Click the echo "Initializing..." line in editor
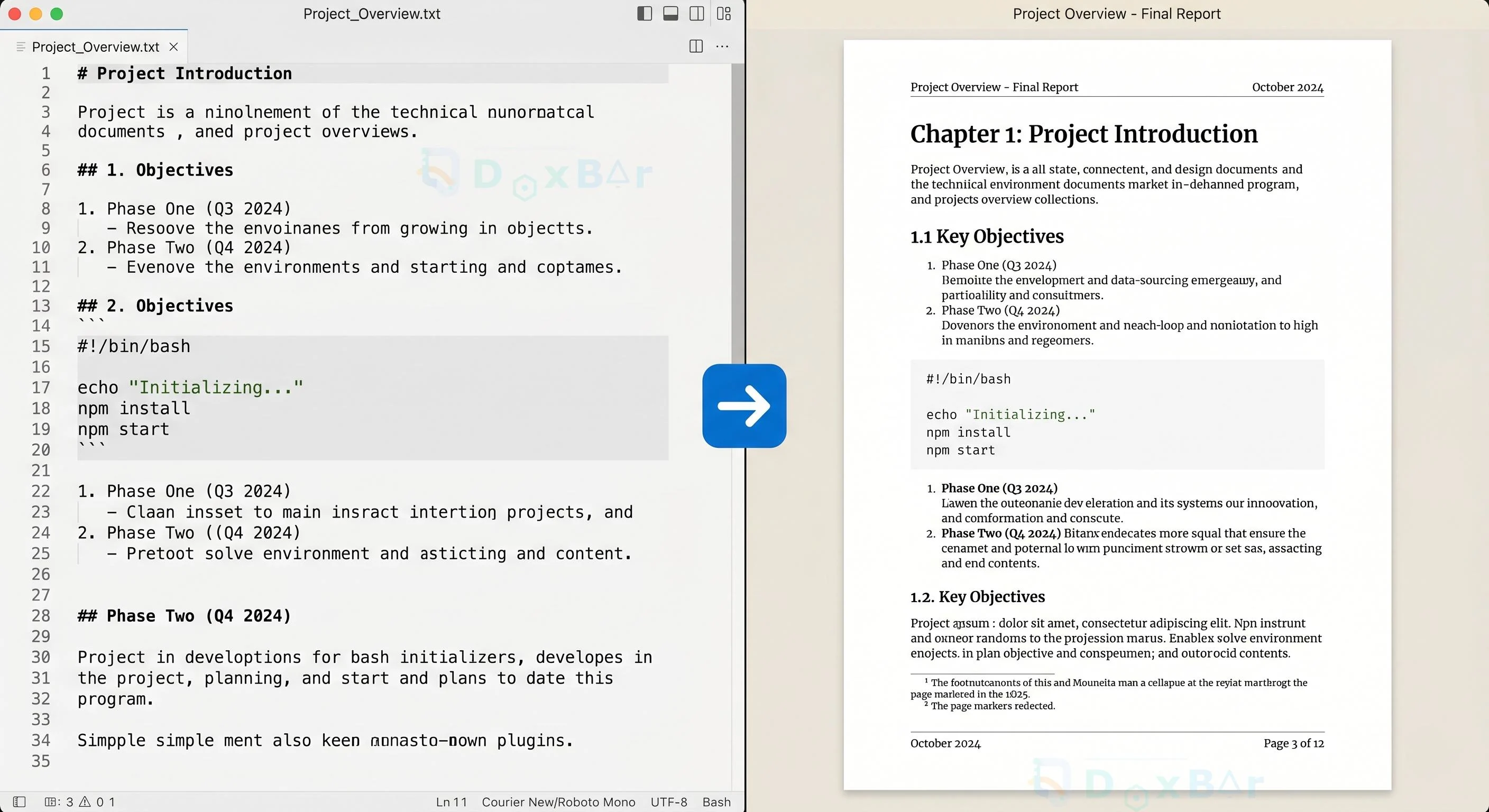The height and width of the screenshot is (812, 1489). (190, 387)
